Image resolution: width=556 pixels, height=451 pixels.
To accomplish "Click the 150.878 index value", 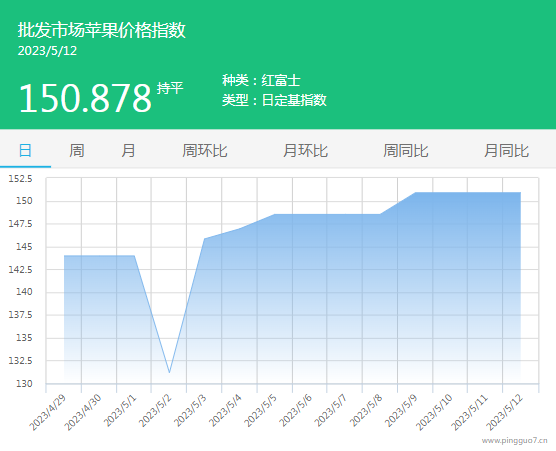I will click(85, 98).
